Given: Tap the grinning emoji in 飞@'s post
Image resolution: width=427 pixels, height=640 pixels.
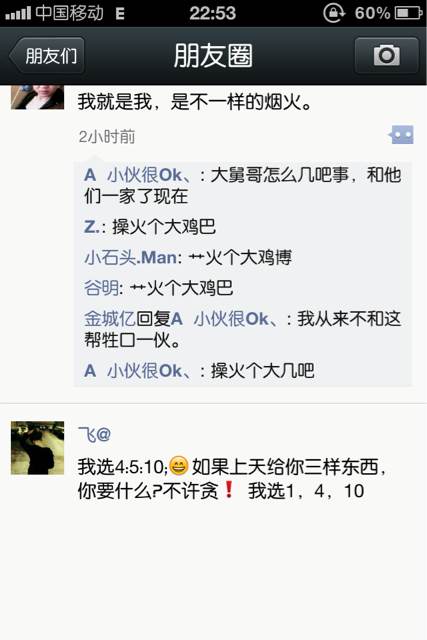Looking at the screenshot, I should click(x=178, y=466).
